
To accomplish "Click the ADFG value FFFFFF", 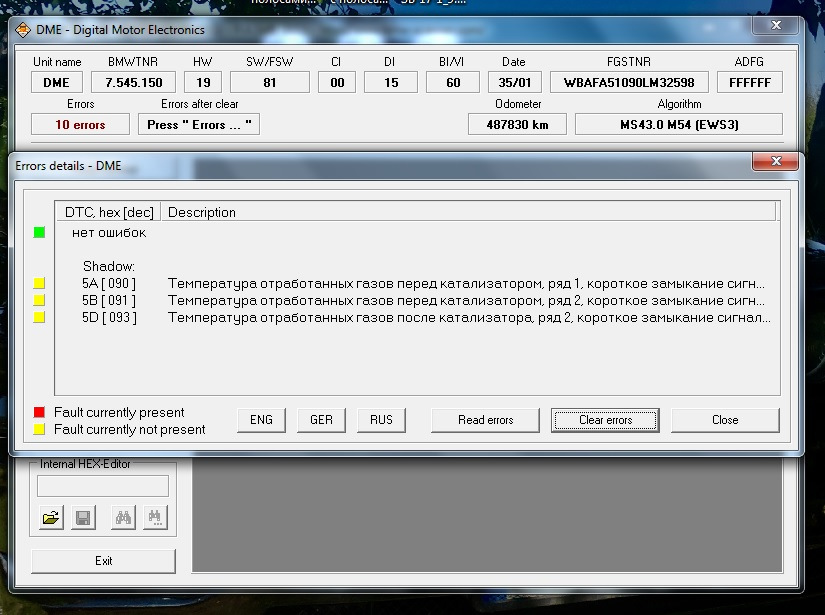I will (750, 83).
